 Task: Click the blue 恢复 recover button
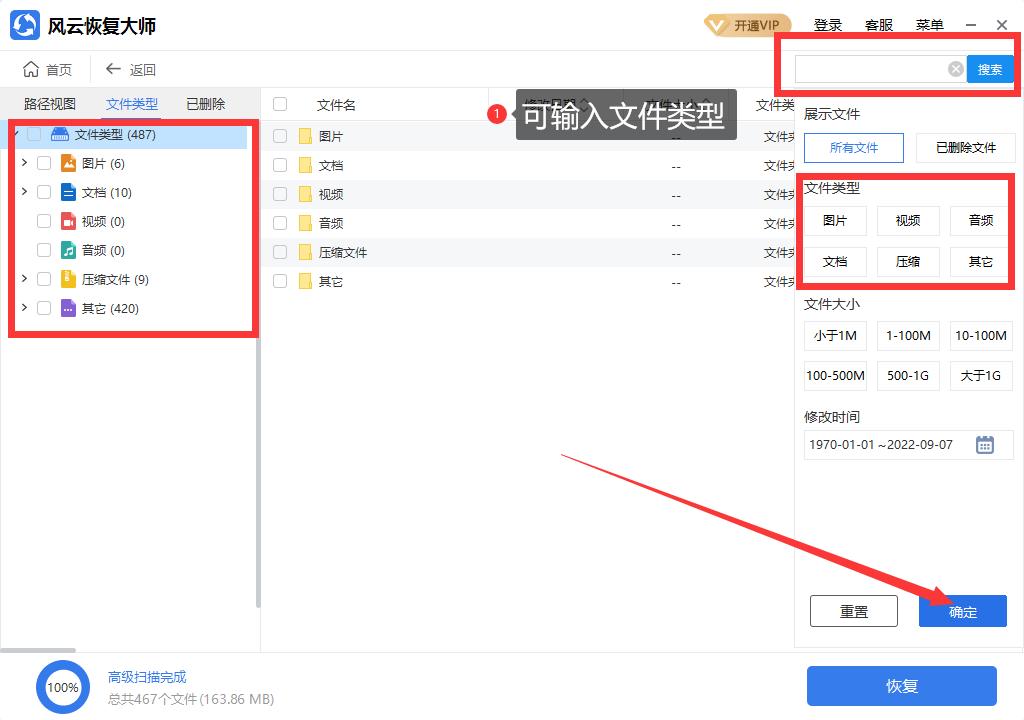pyautogui.click(x=902, y=686)
